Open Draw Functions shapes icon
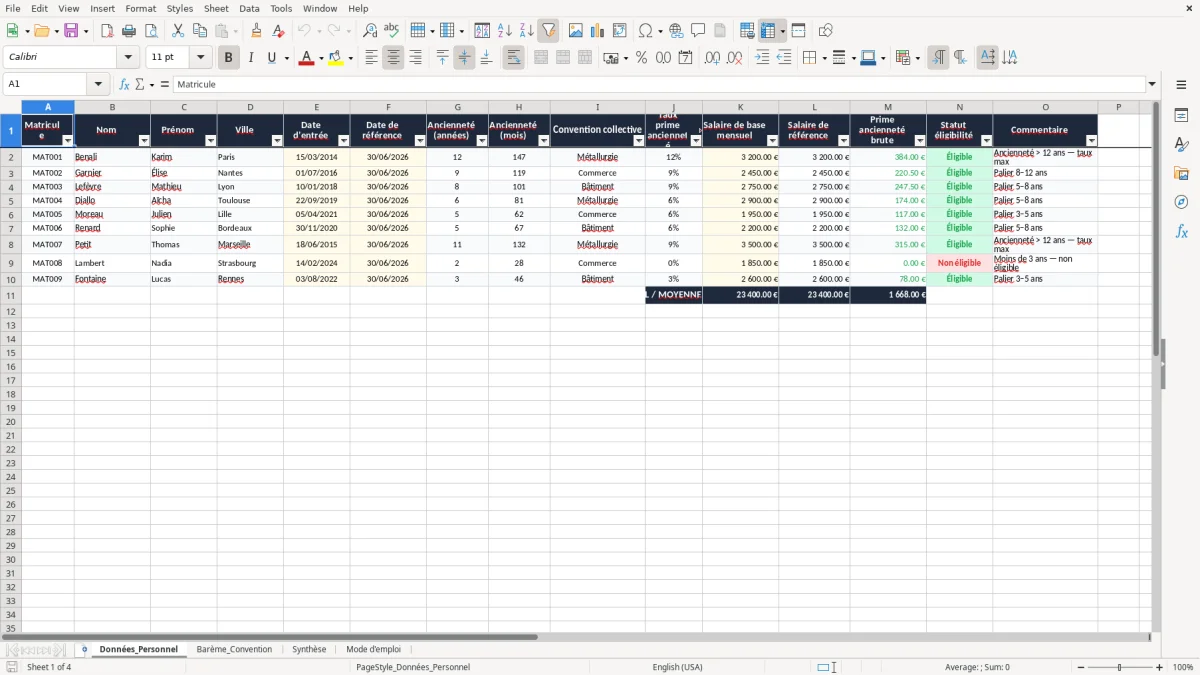This screenshot has height=675, width=1200. (825, 31)
